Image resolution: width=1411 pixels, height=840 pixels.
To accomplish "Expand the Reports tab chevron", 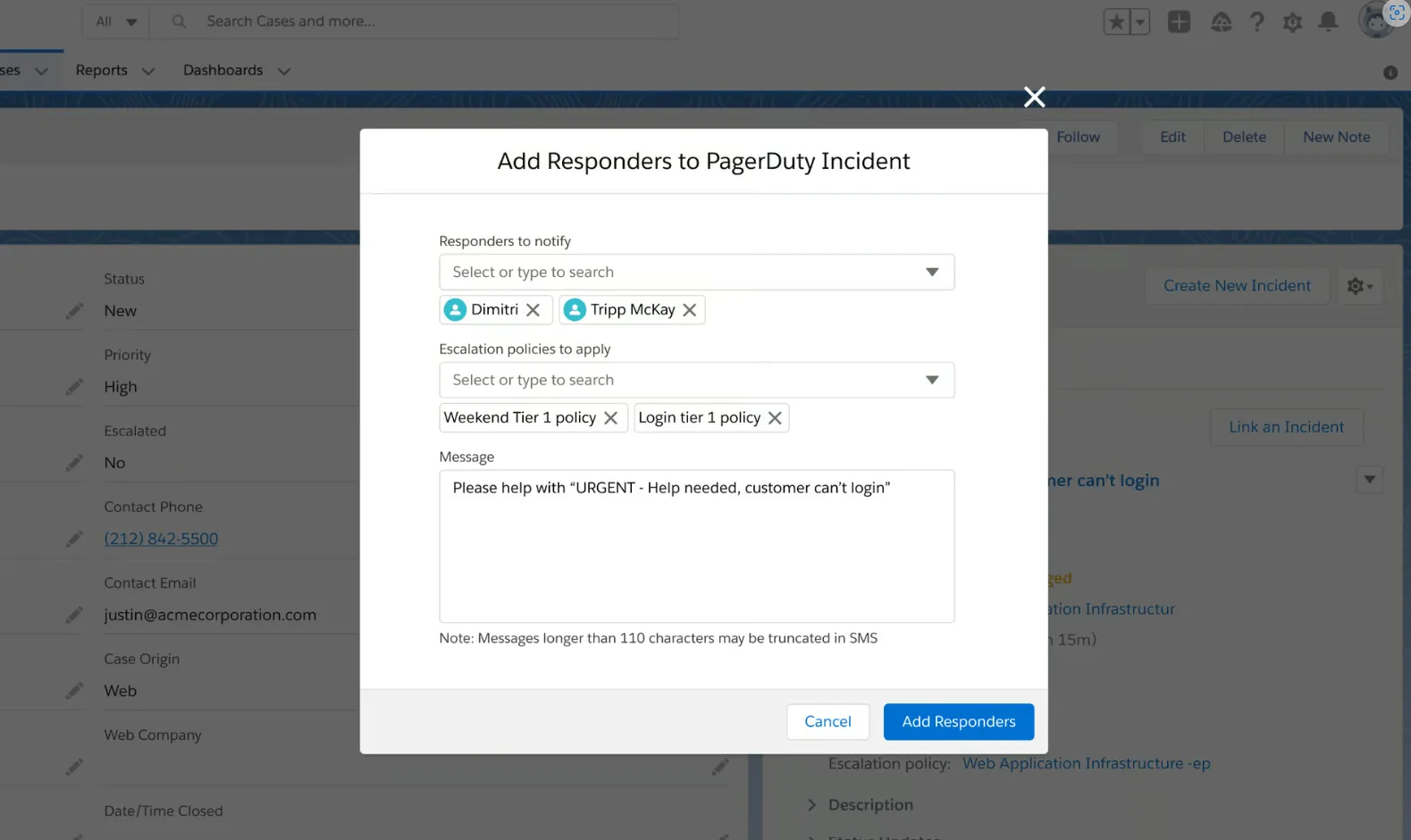I will (148, 71).
